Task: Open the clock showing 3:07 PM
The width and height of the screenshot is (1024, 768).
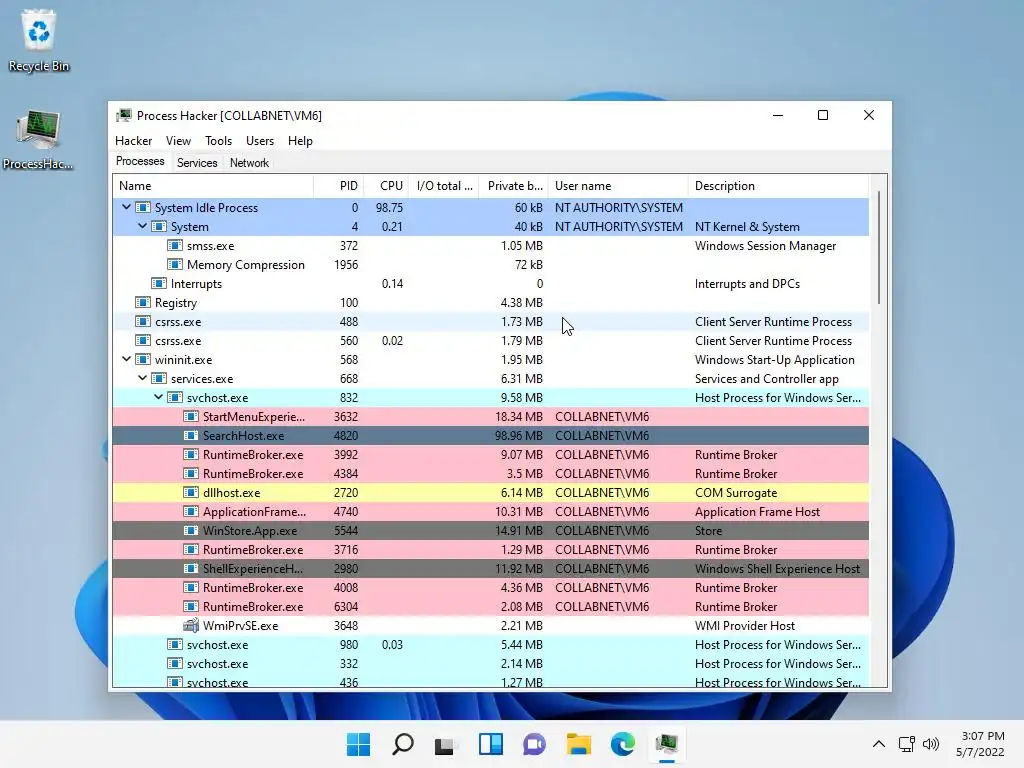Action: click(x=980, y=744)
